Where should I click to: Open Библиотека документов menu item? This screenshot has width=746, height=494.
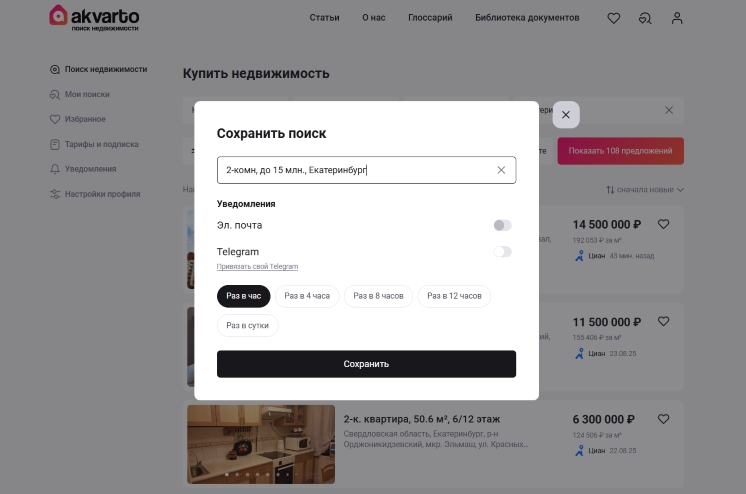tap(527, 18)
